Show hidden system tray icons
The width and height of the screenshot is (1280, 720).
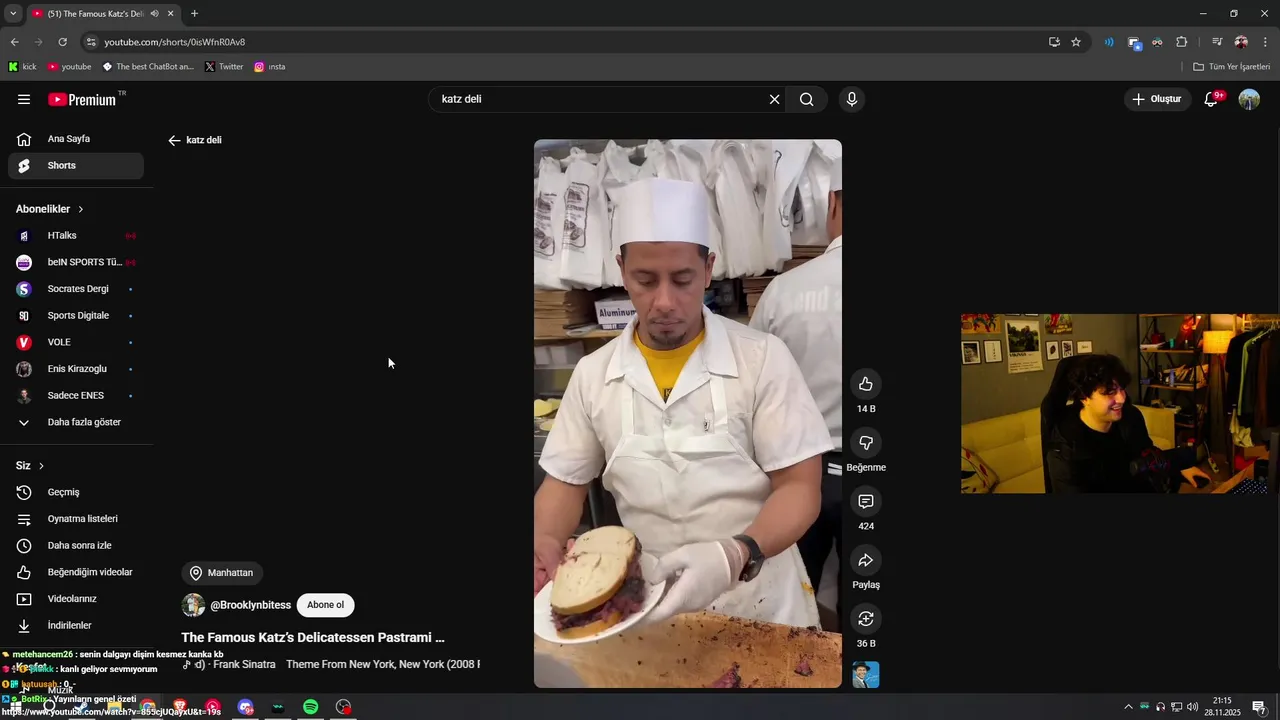pos(1129,707)
